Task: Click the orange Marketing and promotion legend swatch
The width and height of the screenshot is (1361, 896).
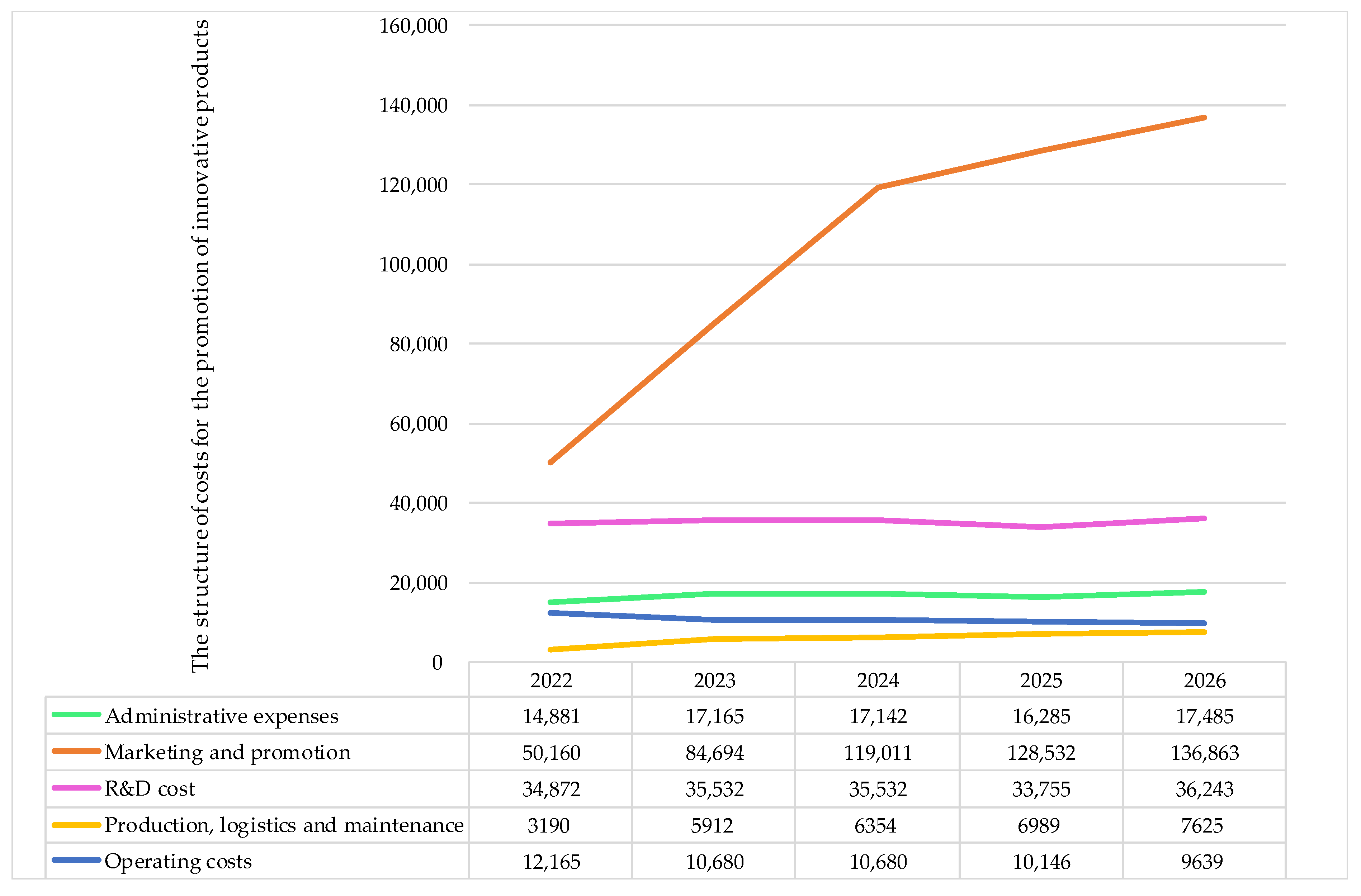Action: 76,752
